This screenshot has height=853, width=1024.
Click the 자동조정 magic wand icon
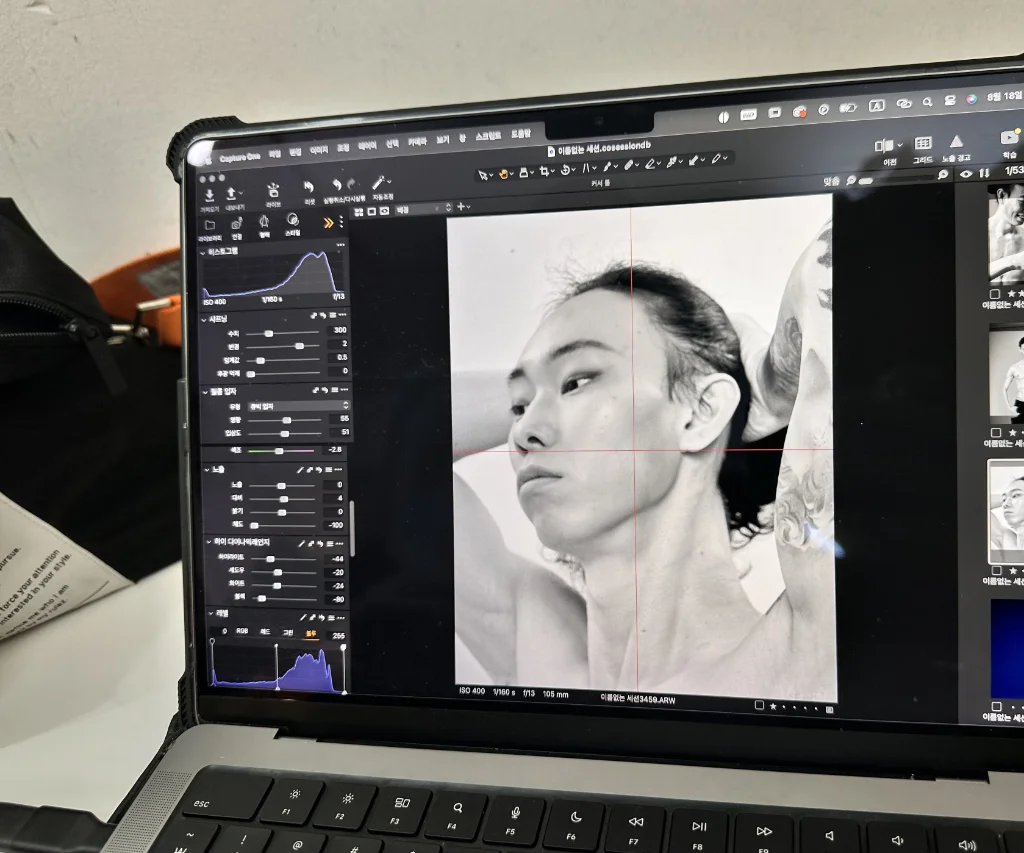pyautogui.click(x=379, y=182)
